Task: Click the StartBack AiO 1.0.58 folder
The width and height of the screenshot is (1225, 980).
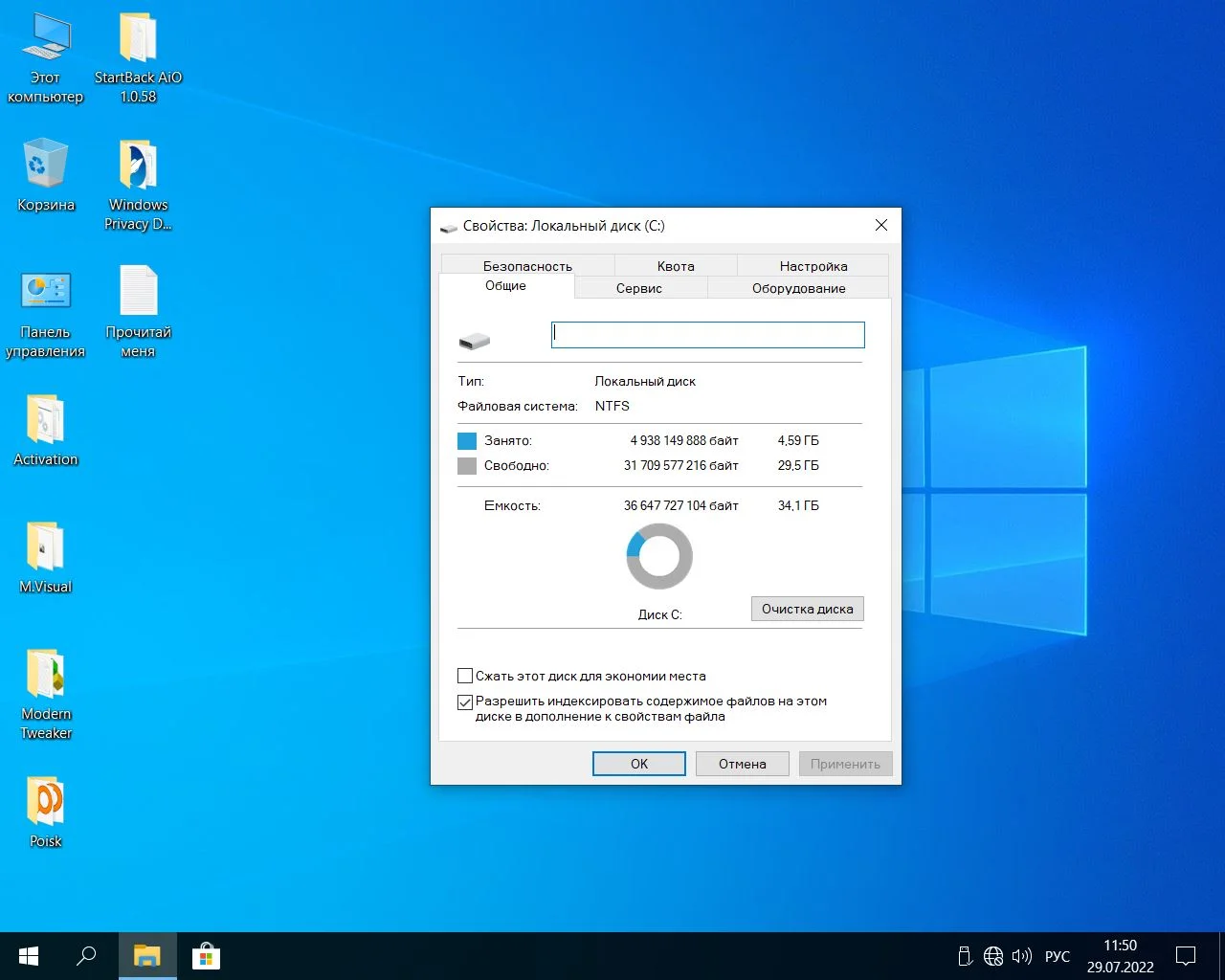Action: (138, 40)
